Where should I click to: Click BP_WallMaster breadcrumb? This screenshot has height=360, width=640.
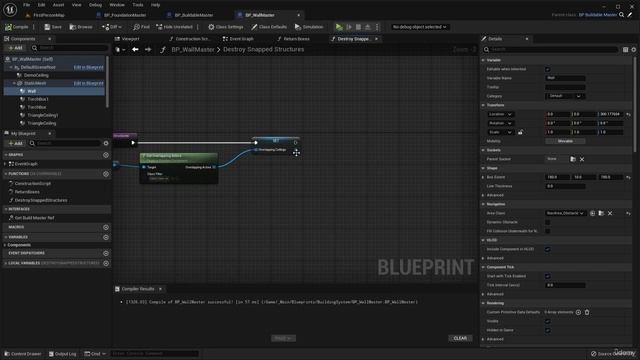[193, 49]
